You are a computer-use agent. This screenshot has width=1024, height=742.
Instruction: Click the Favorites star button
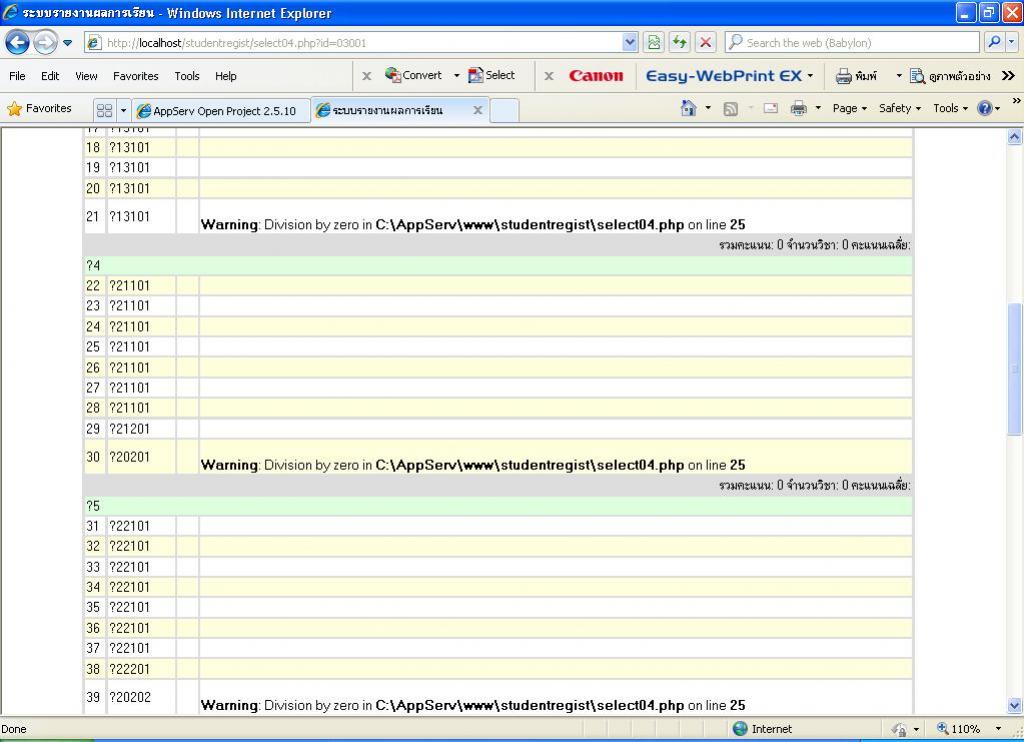tap(40, 108)
